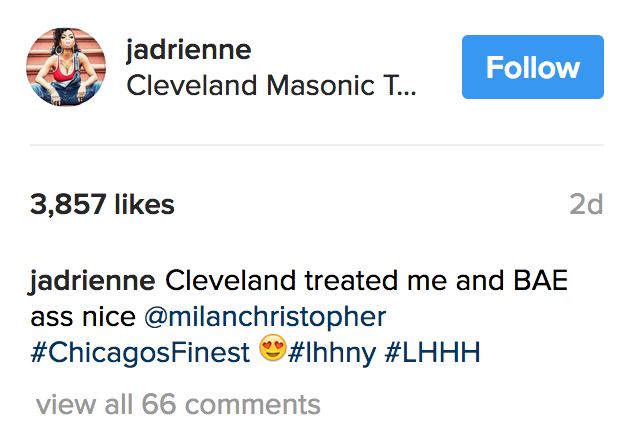Screen dimensions: 628x424
Task: Click the horizontal divider below the header
Action: [316, 145]
